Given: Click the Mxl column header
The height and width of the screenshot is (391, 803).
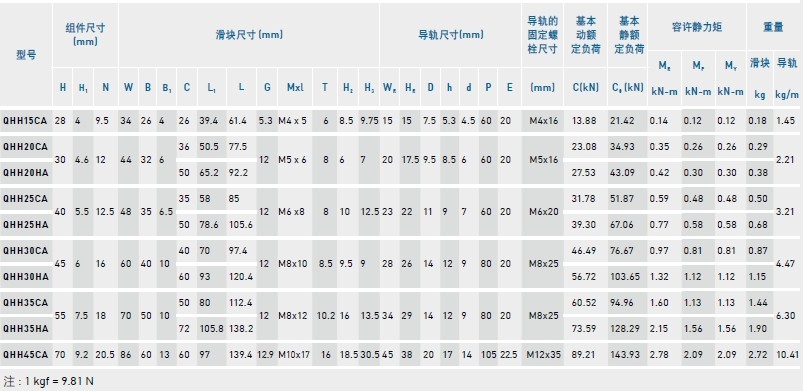Looking at the screenshot, I should click(x=295, y=88).
